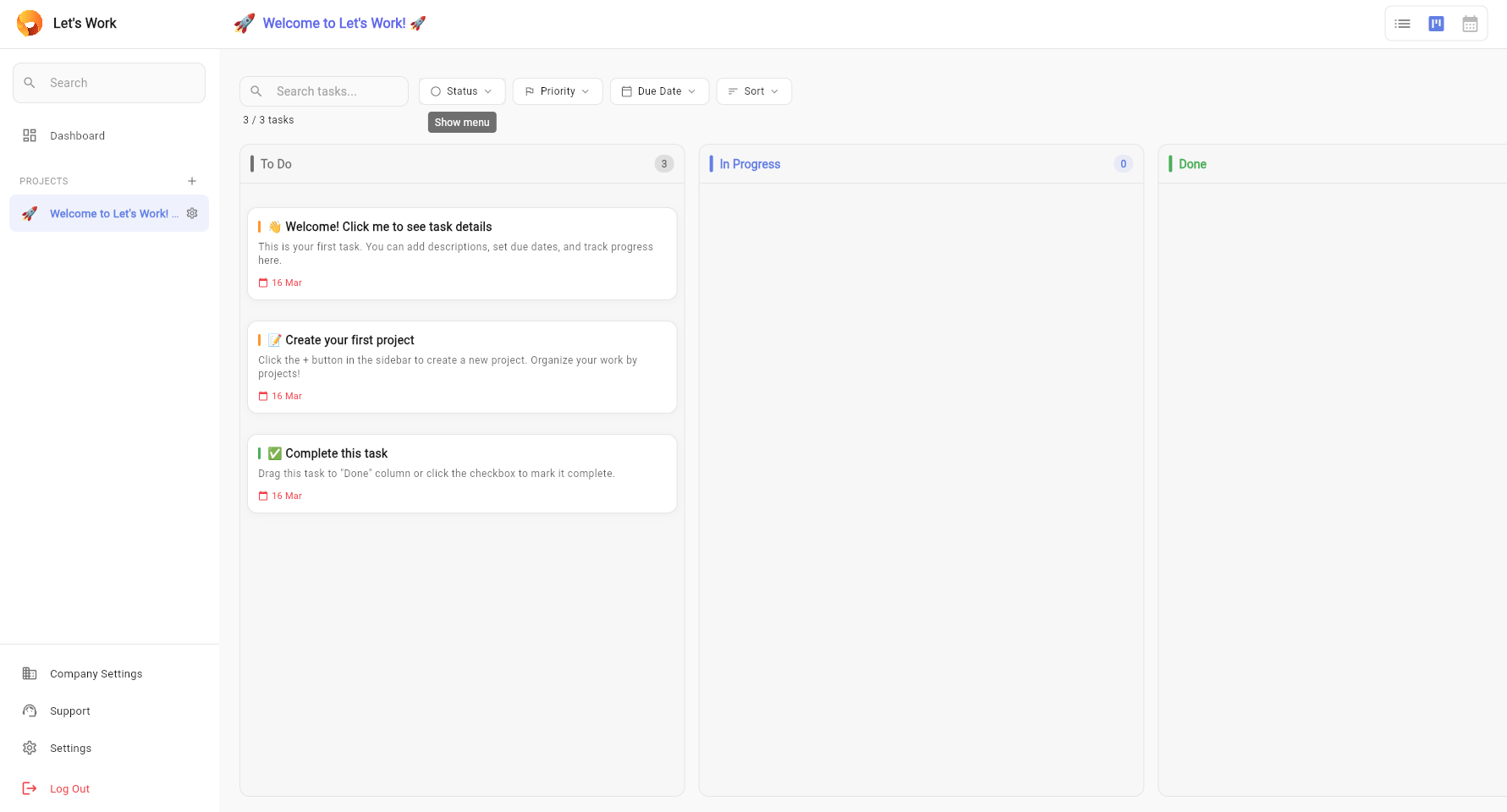Click the Let's Work app name
The width and height of the screenshot is (1507, 812).
(85, 23)
